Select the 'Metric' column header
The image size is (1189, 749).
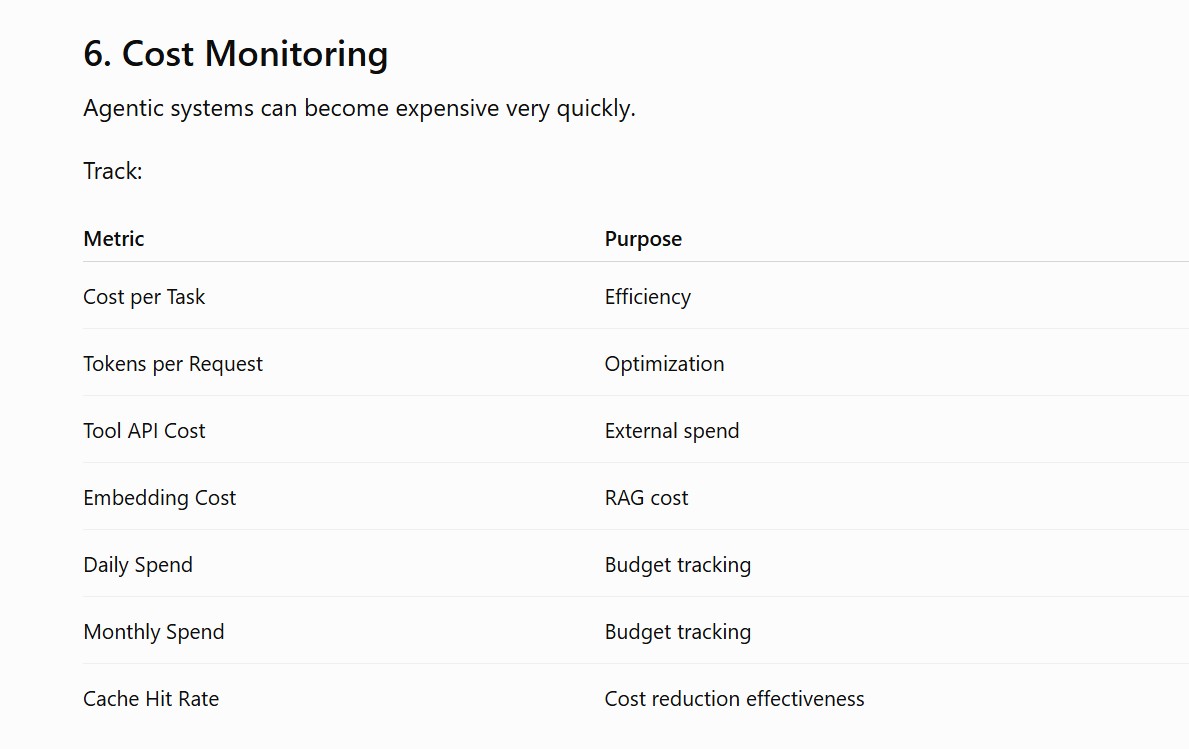114,239
